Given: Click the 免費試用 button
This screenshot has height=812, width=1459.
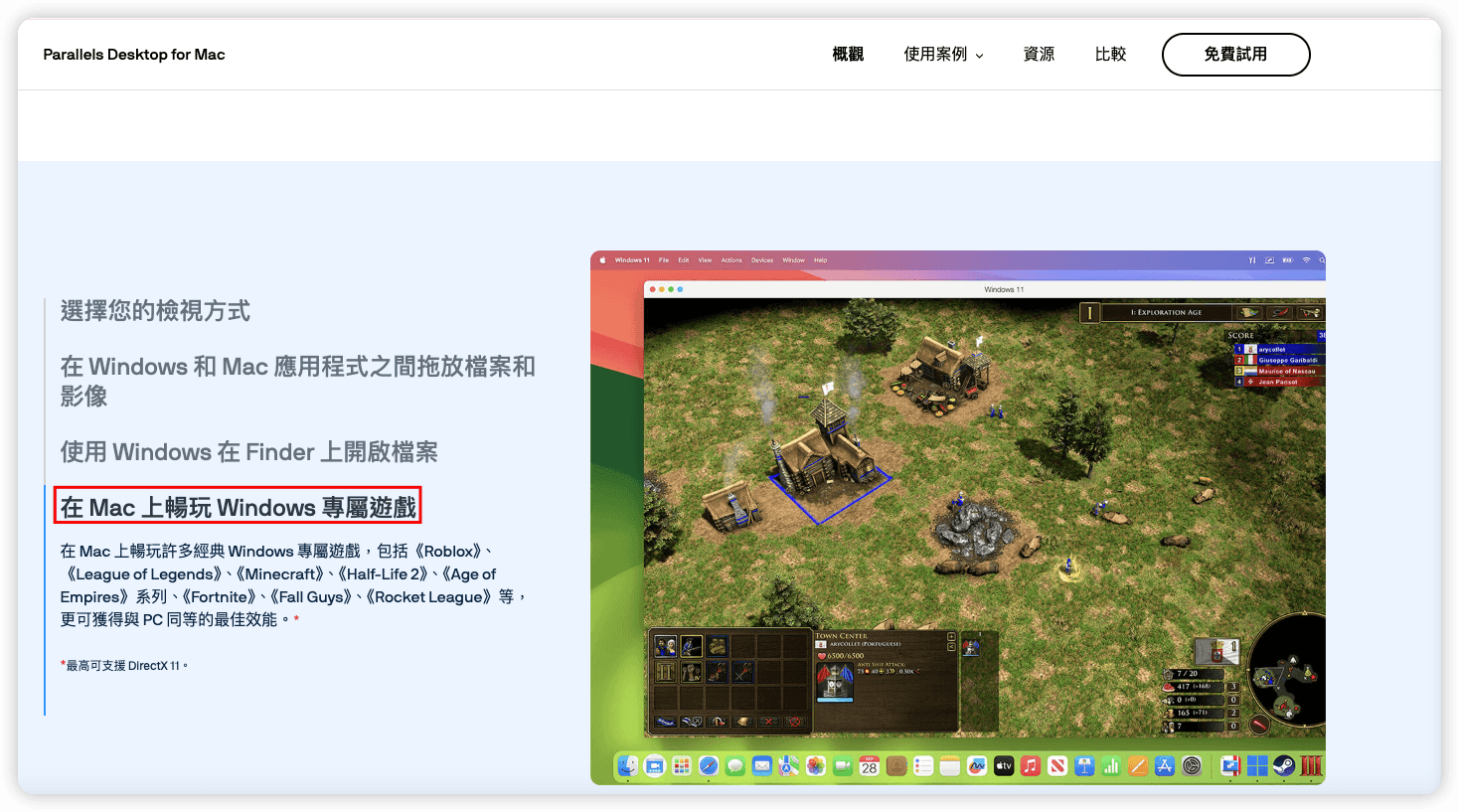Looking at the screenshot, I should tap(1235, 55).
